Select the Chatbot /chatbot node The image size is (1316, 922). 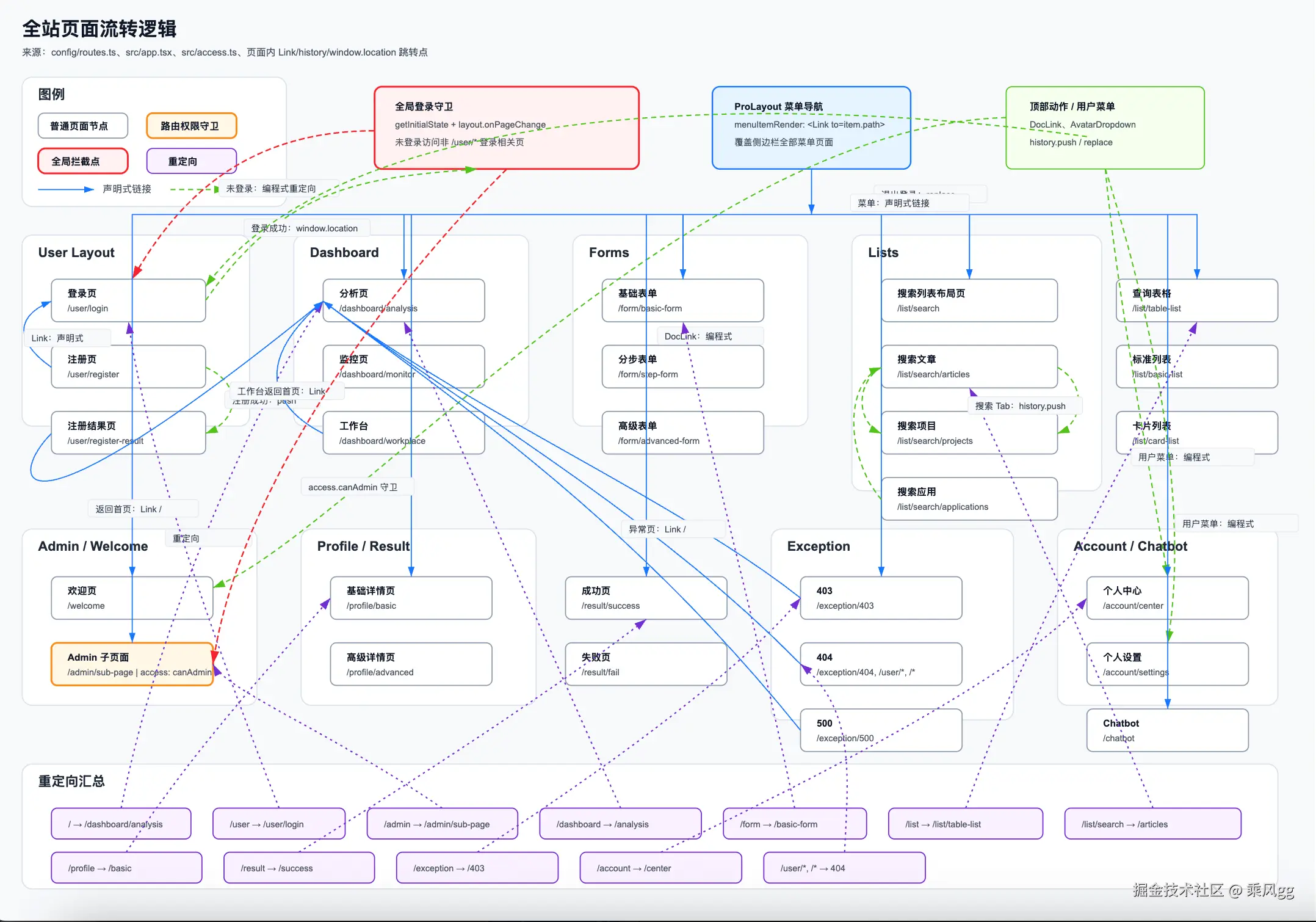[1167, 730]
